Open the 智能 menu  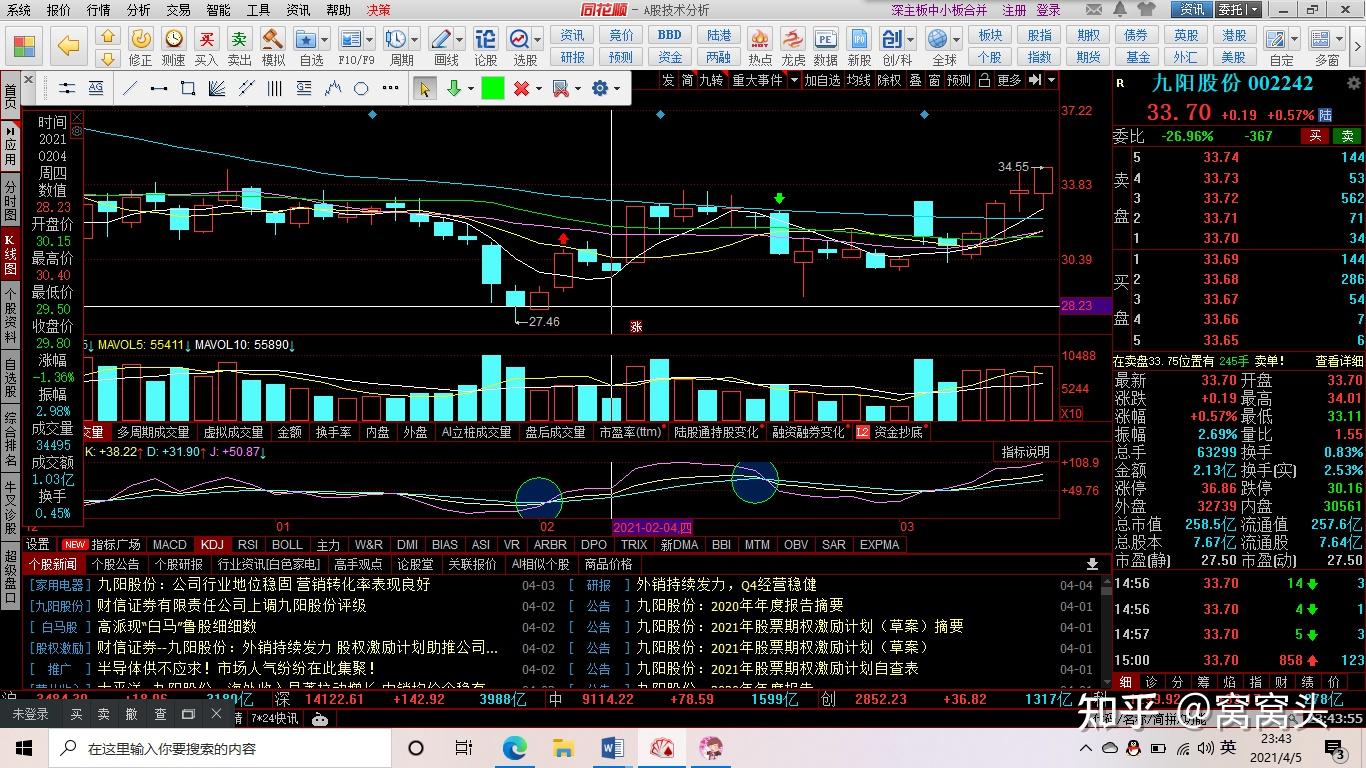pyautogui.click(x=219, y=10)
